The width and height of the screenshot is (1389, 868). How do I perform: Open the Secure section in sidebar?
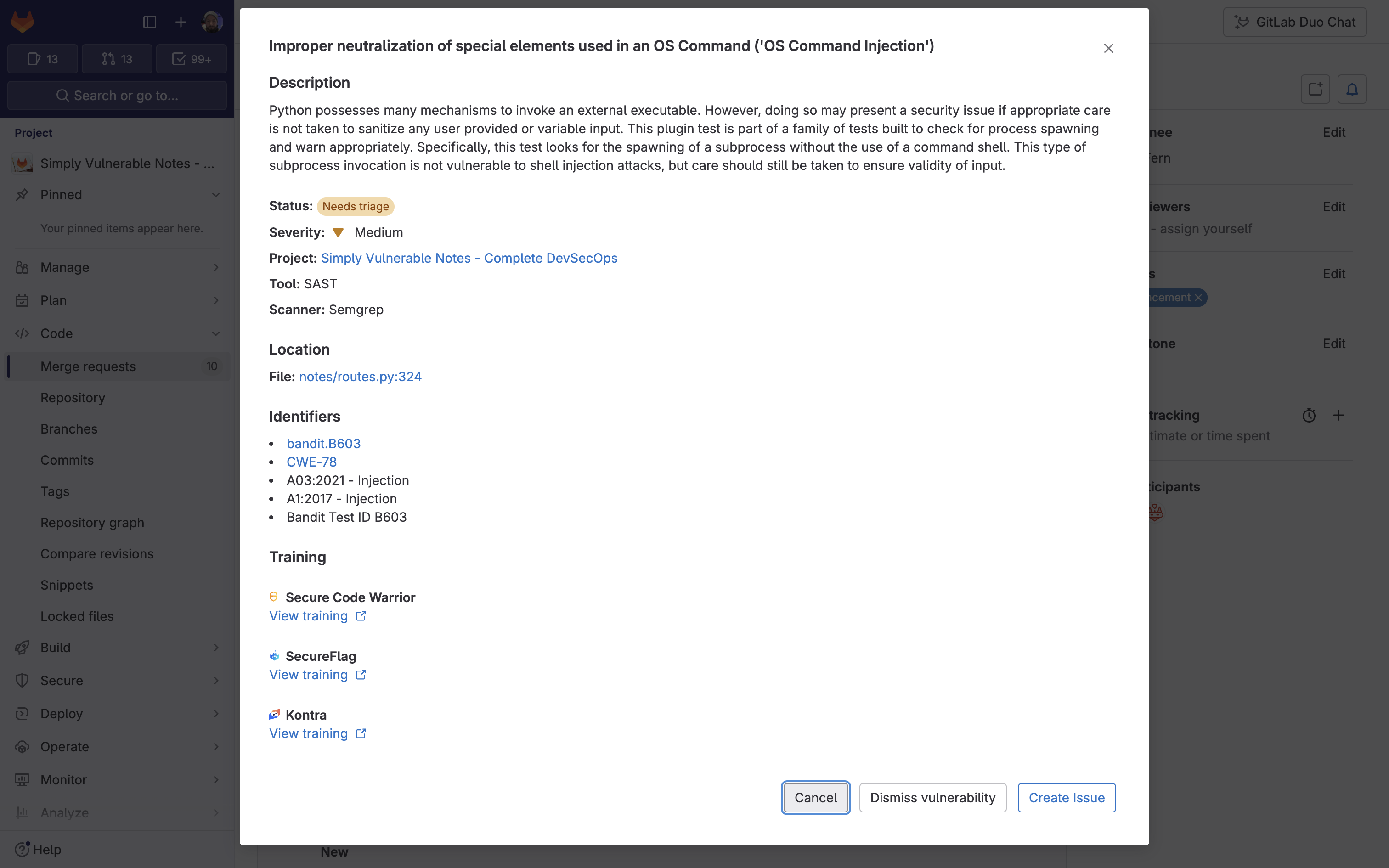[62, 680]
